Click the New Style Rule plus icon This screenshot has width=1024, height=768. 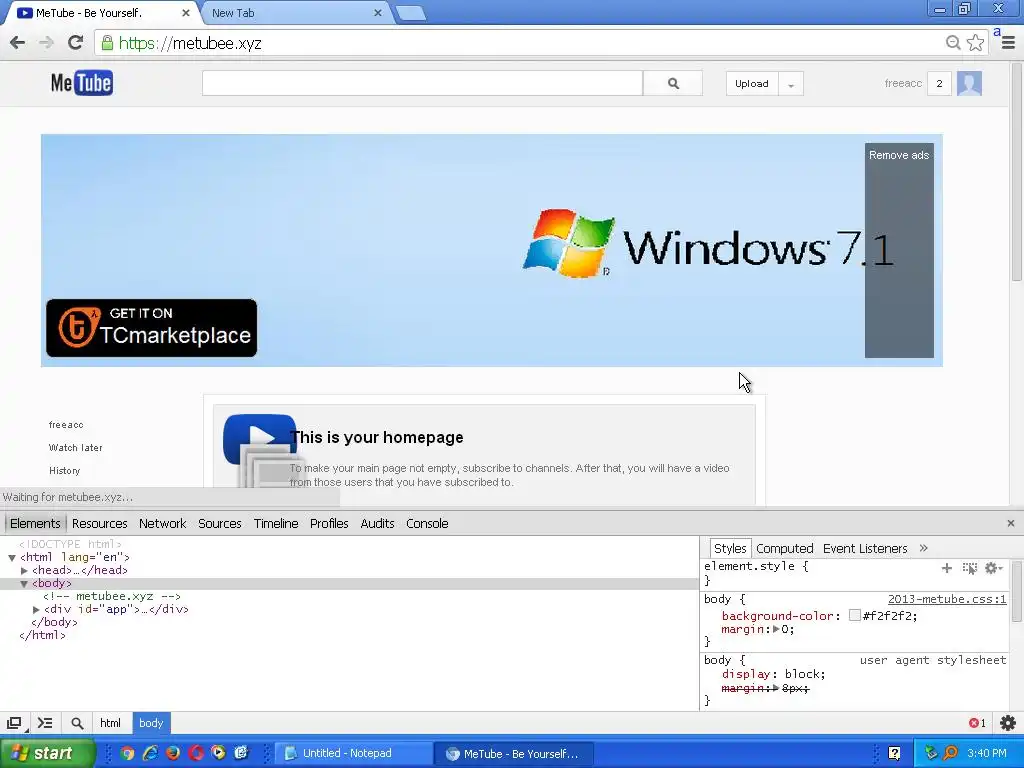[x=946, y=568]
